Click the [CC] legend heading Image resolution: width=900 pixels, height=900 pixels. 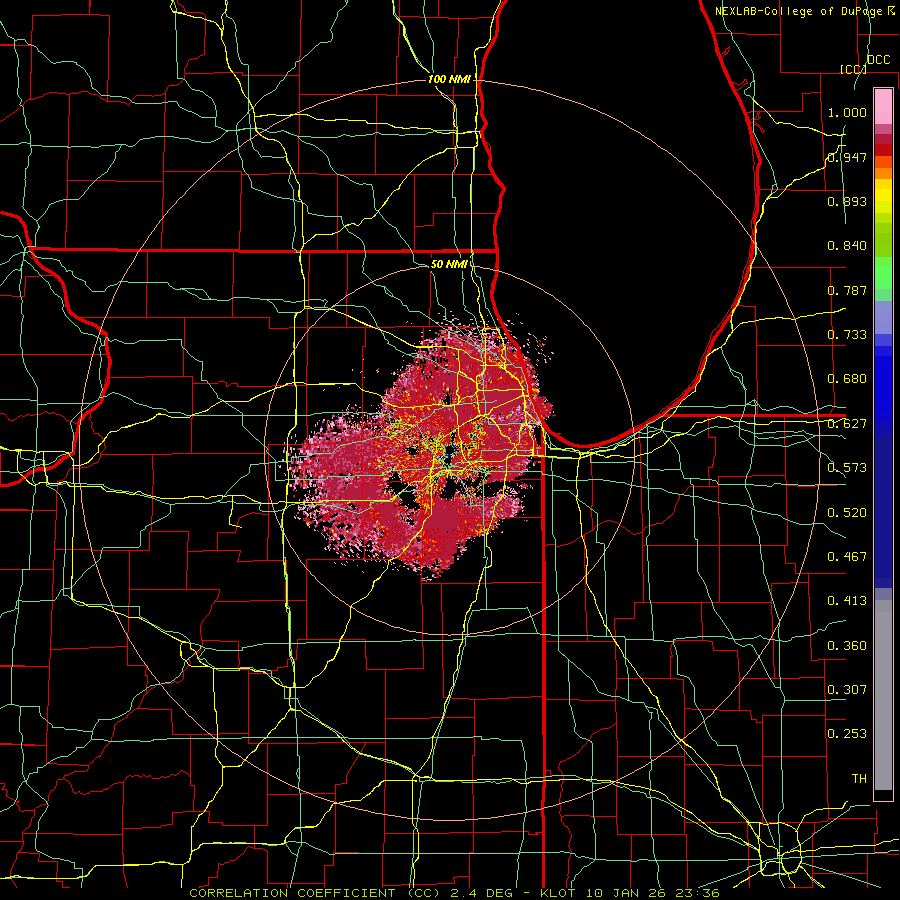[x=854, y=69]
